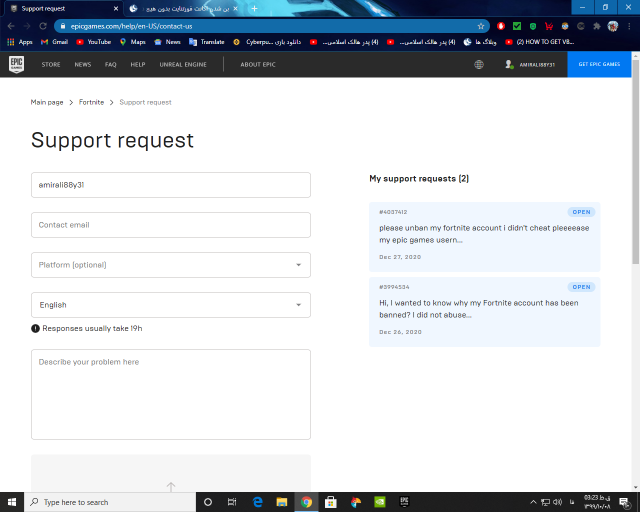Open the News bookmark
This screenshot has width=640, height=512.
point(167,42)
